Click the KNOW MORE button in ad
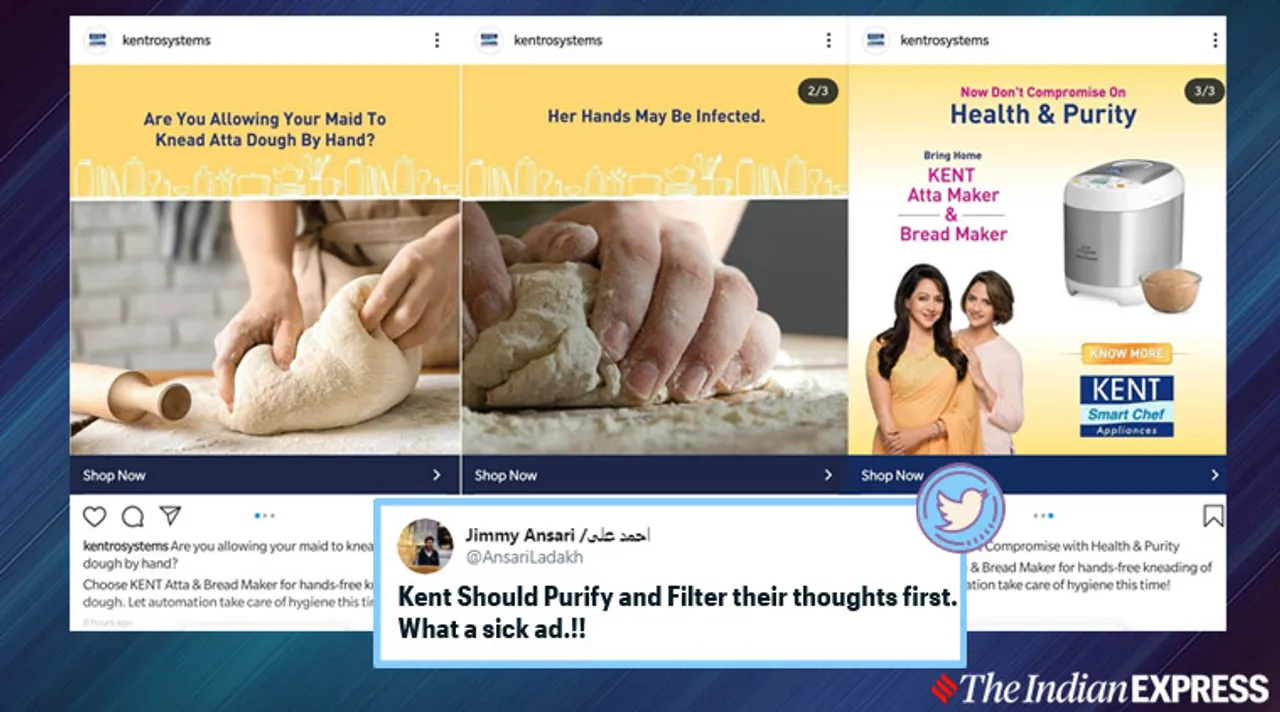The height and width of the screenshot is (712, 1280). (x=1126, y=354)
